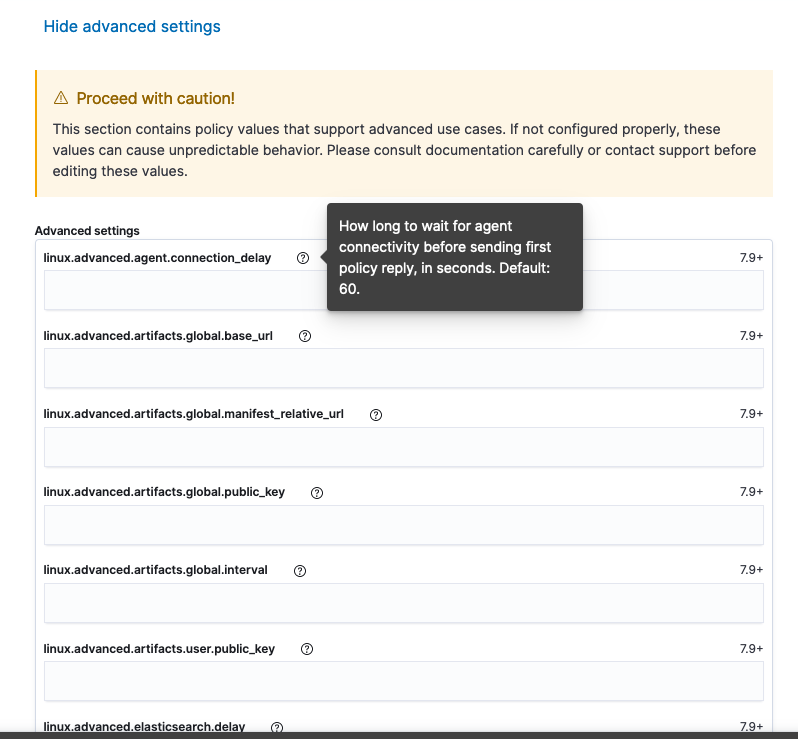Collapse section via Hide advanced settings link
The image size is (798, 739).
[x=132, y=27]
